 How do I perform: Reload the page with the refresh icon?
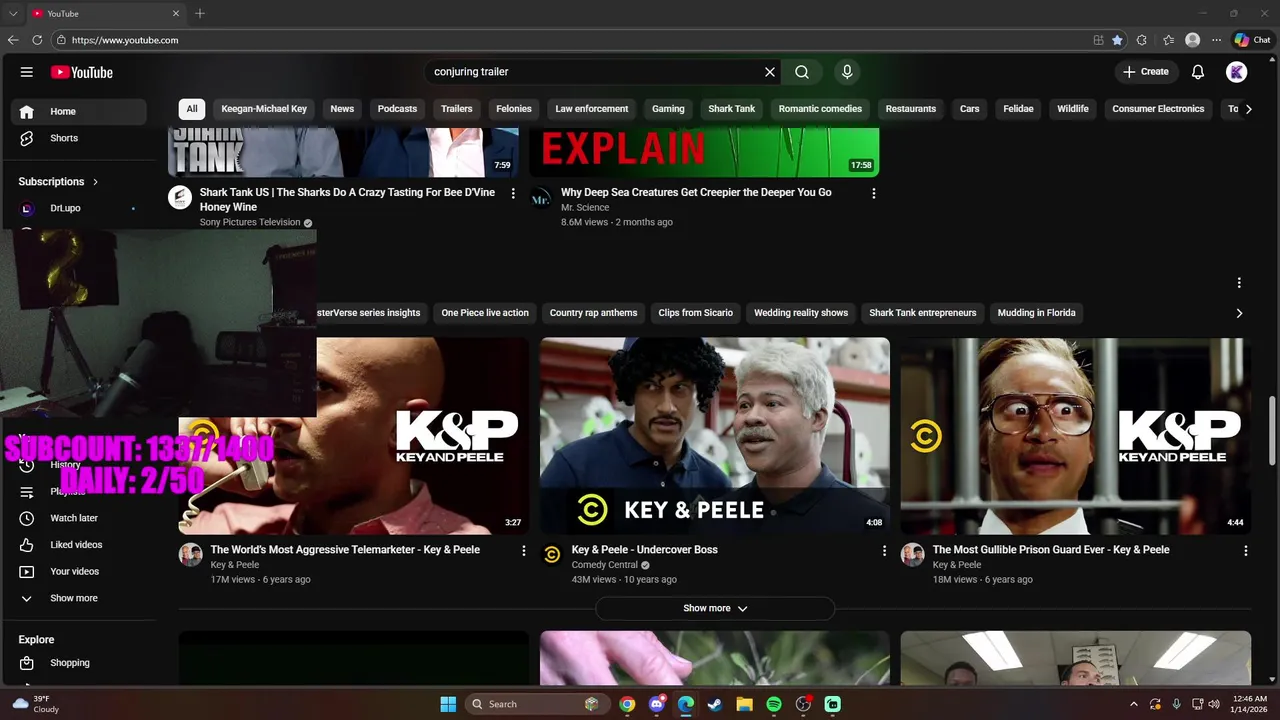(x=37, y=40)
